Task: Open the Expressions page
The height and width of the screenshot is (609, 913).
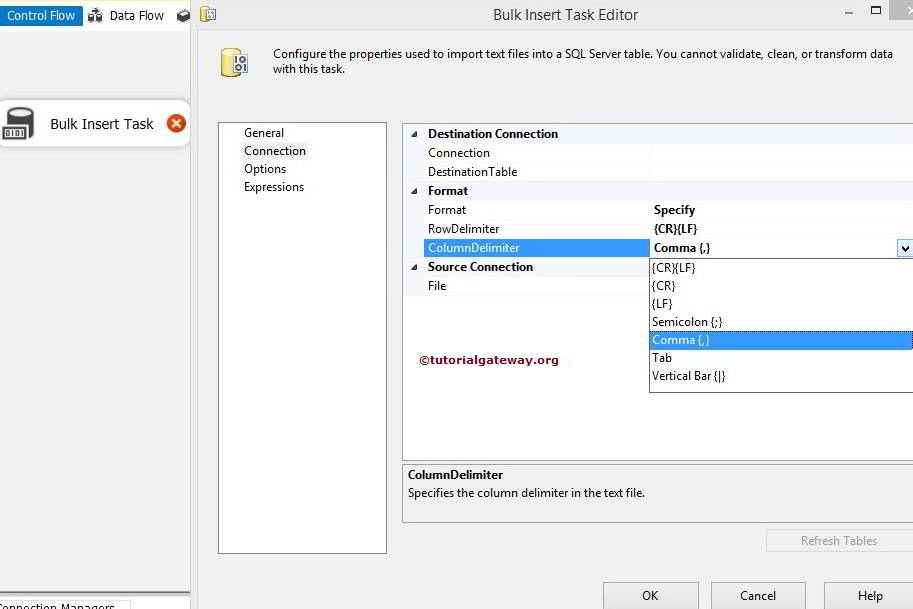Action: 274,187
